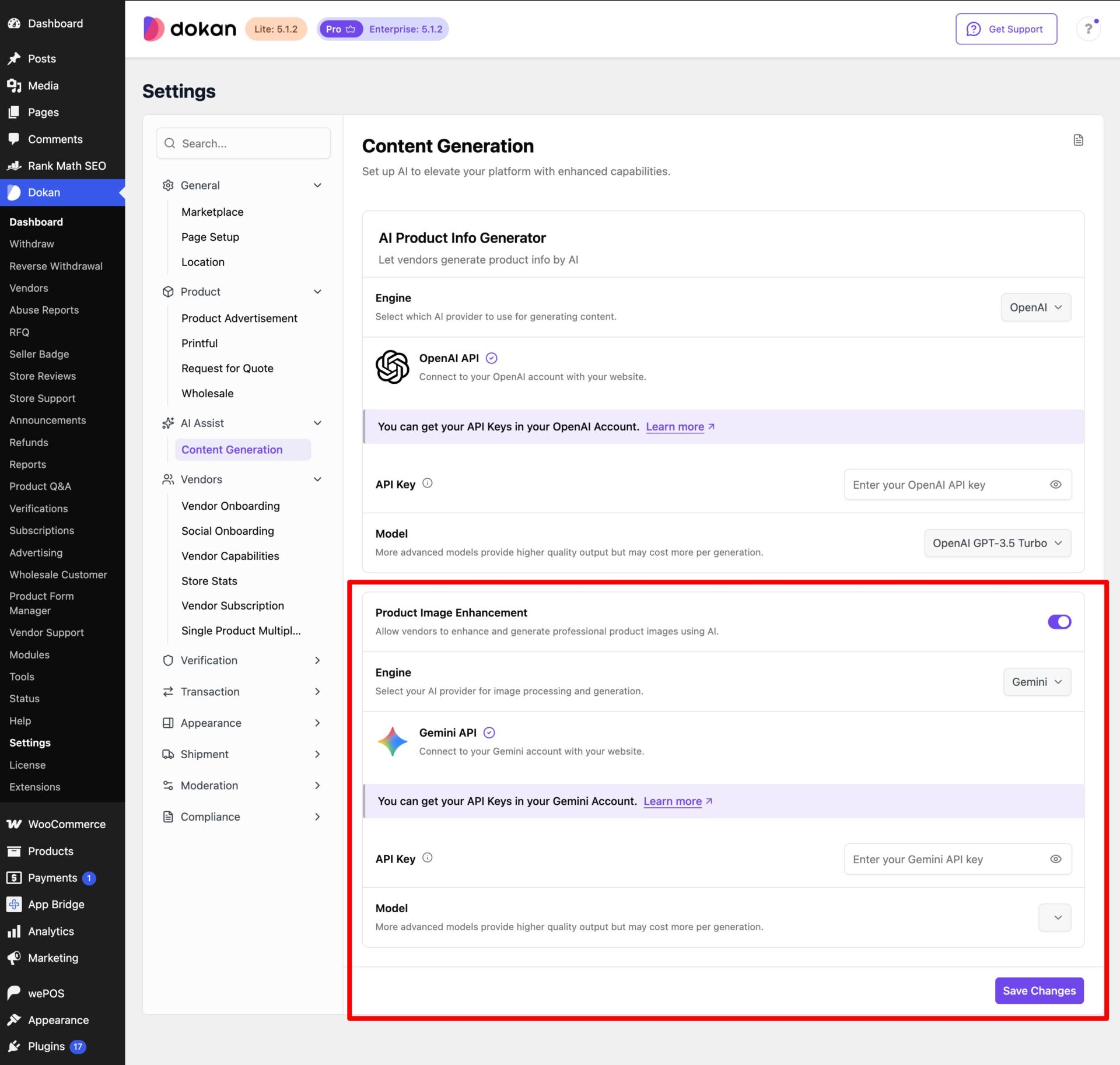Click the Dokan logo in header
Image resolution: width=1120 pixels, height=1065 pixels.
[190, 29]
